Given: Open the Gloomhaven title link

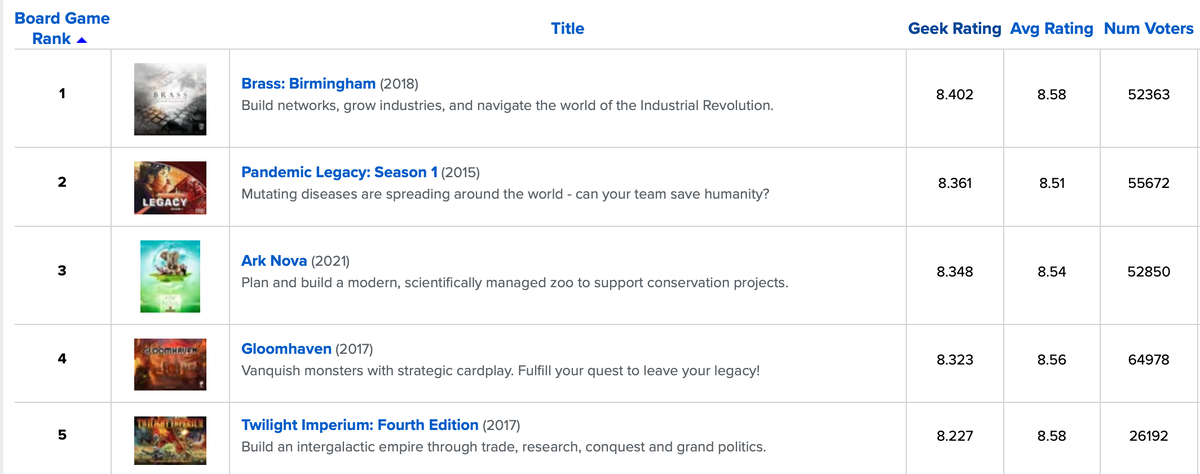Looking at the screenshot, I should (x=287, y=349).
